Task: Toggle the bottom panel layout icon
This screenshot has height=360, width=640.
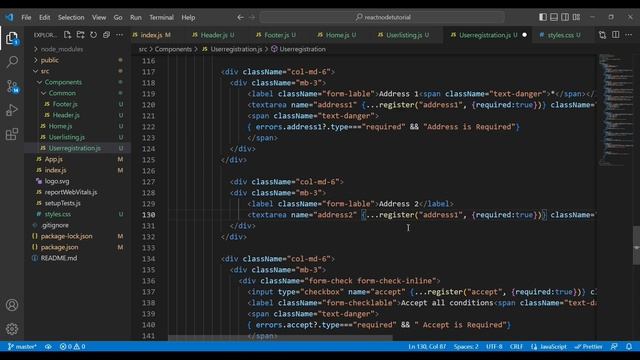Action: pos(554,17)
